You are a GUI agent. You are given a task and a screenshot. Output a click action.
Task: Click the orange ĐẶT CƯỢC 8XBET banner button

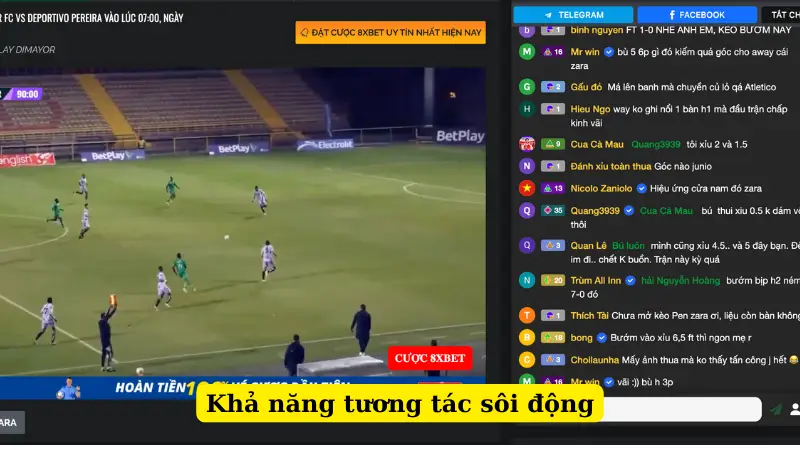point(390,33)
